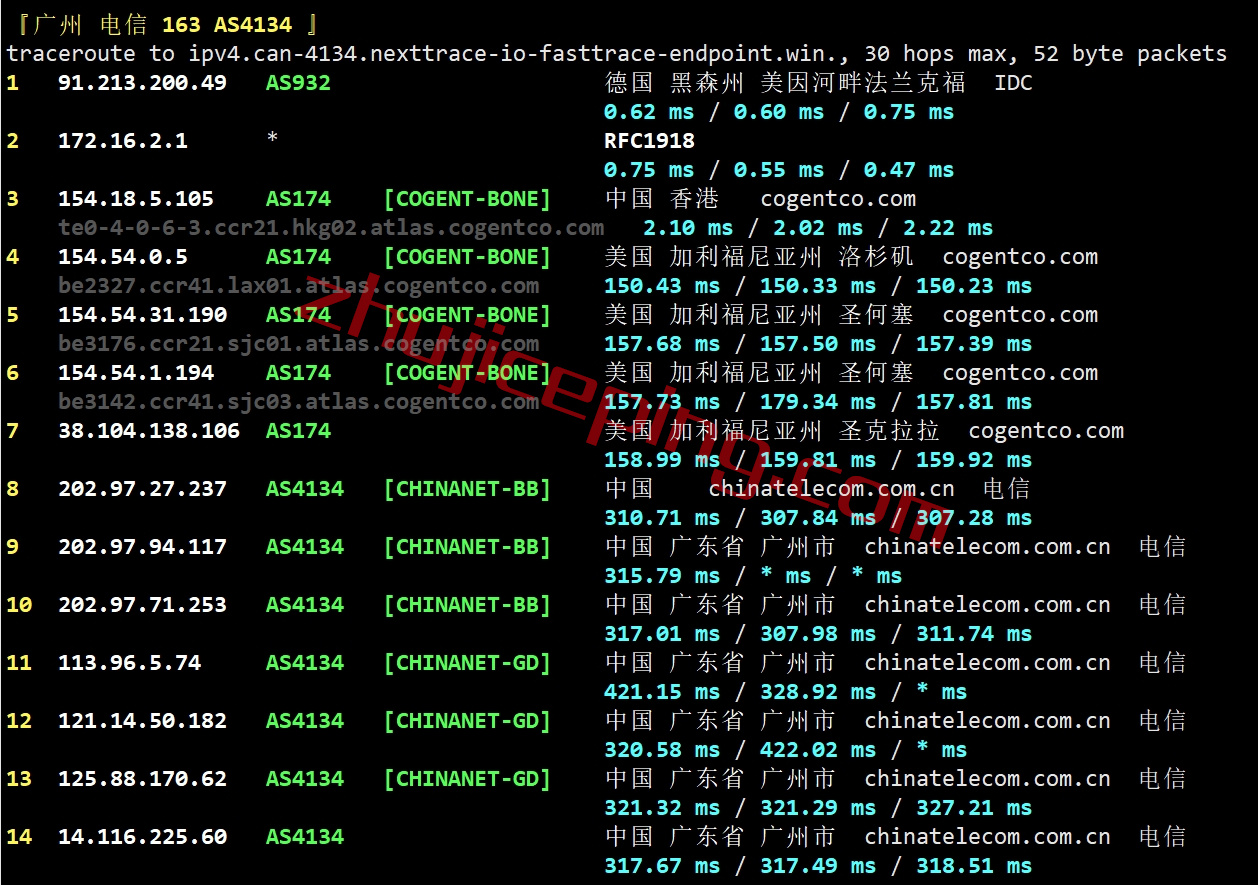The height and width of the screenshot is (885, 1258).
Task: Click hostname be3142.ccr41.sjc03.atlas.cogentco.com
Action: 298,402
